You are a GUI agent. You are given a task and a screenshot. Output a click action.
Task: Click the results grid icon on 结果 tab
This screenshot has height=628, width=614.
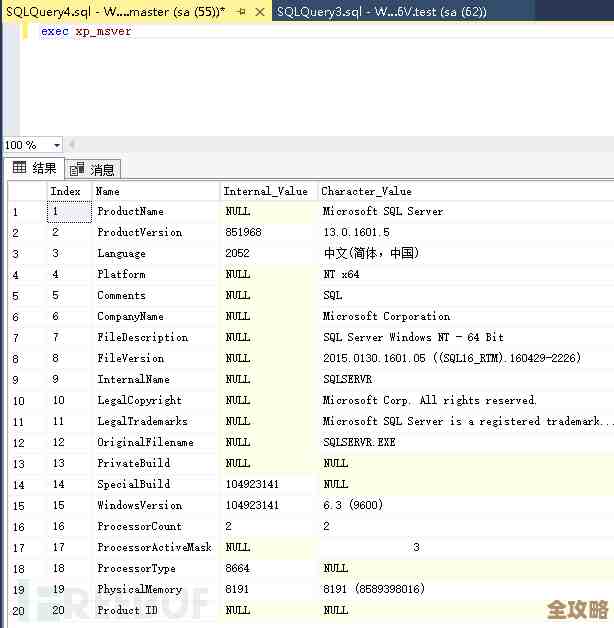pyautogui.click(x=19, y=167)
